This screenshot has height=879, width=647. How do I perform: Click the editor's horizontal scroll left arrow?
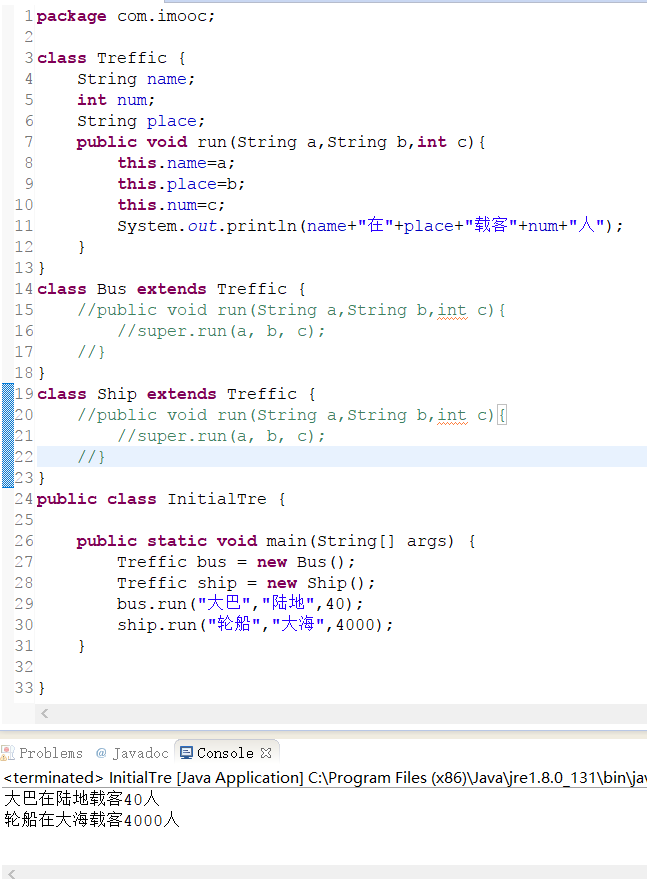pyautogui.click(x=45, y=713)
